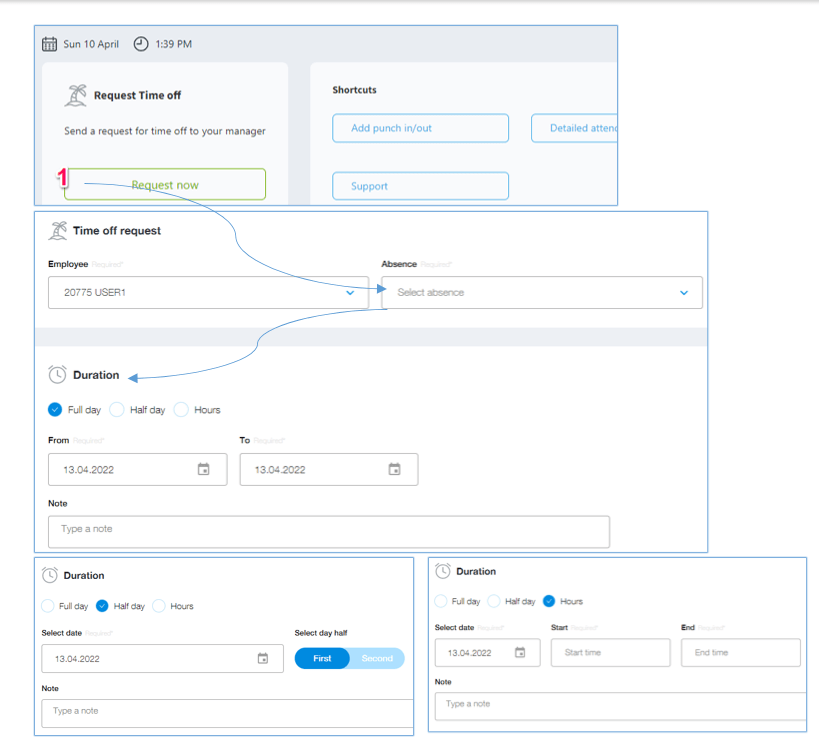
Task: Open the Select date calendar in the Half day panel
Action: tap(264, 658)
